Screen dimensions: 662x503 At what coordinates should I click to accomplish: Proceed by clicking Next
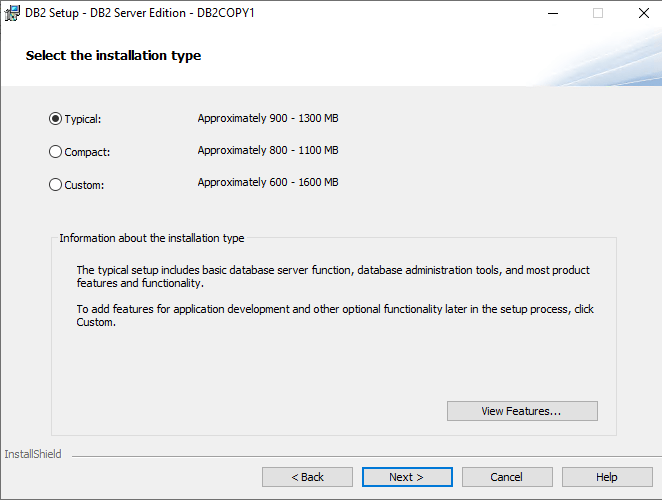pos(407,477)
